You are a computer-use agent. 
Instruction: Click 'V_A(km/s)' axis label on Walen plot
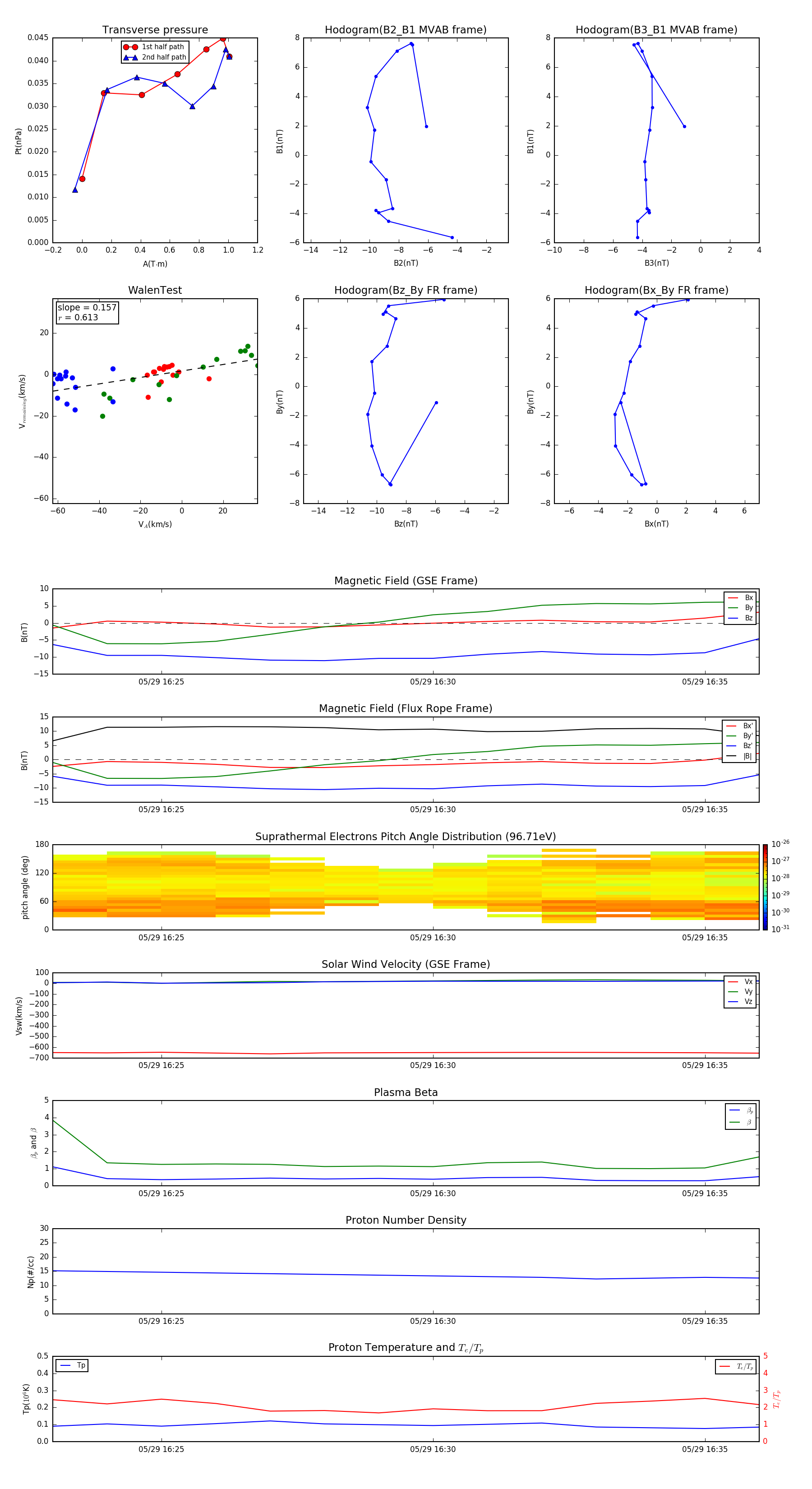pos(155,525)
